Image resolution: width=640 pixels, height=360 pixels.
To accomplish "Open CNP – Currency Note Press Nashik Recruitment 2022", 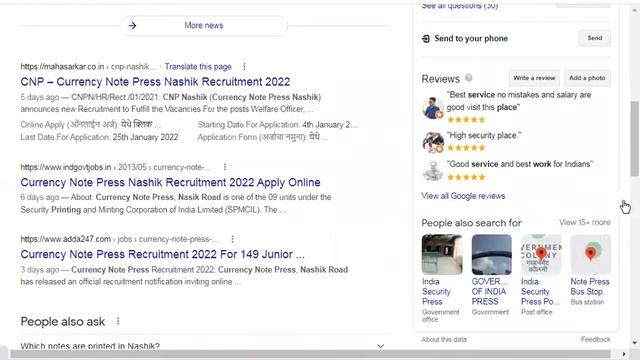I will [x=155, y=82].
